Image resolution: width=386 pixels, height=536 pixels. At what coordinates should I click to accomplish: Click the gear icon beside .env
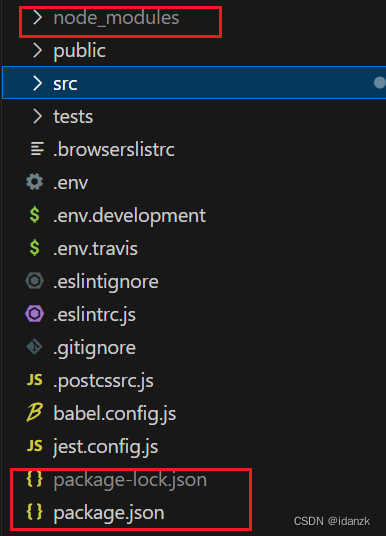35,182
